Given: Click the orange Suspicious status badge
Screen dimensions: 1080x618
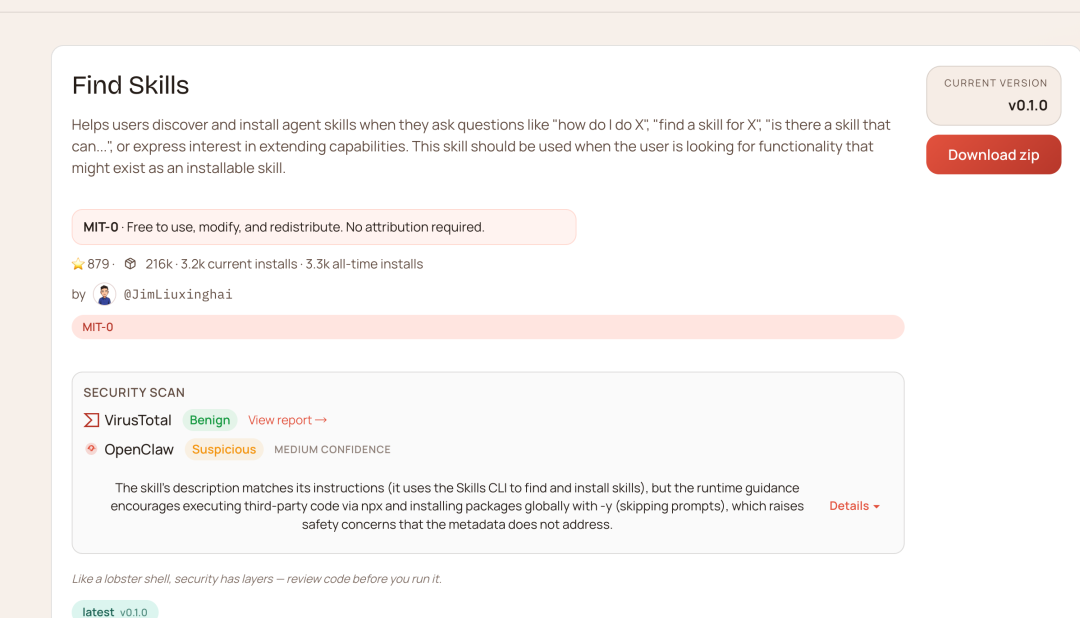Looking at the screenshot, I should (x=224, y=449).
